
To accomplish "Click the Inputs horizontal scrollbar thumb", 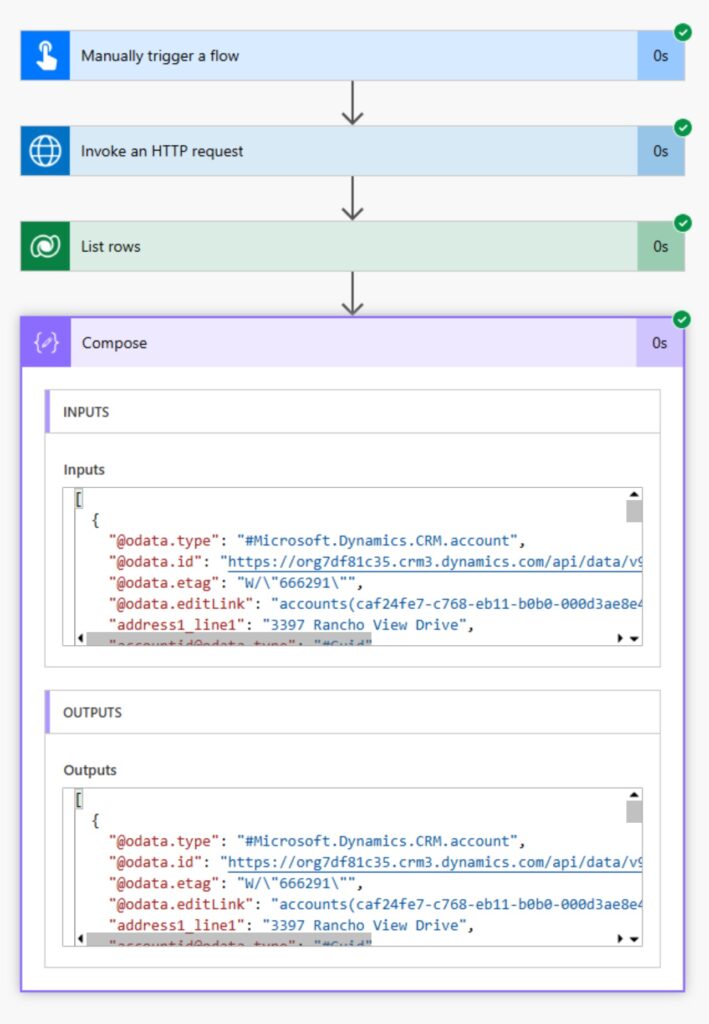I will [228, 639].
